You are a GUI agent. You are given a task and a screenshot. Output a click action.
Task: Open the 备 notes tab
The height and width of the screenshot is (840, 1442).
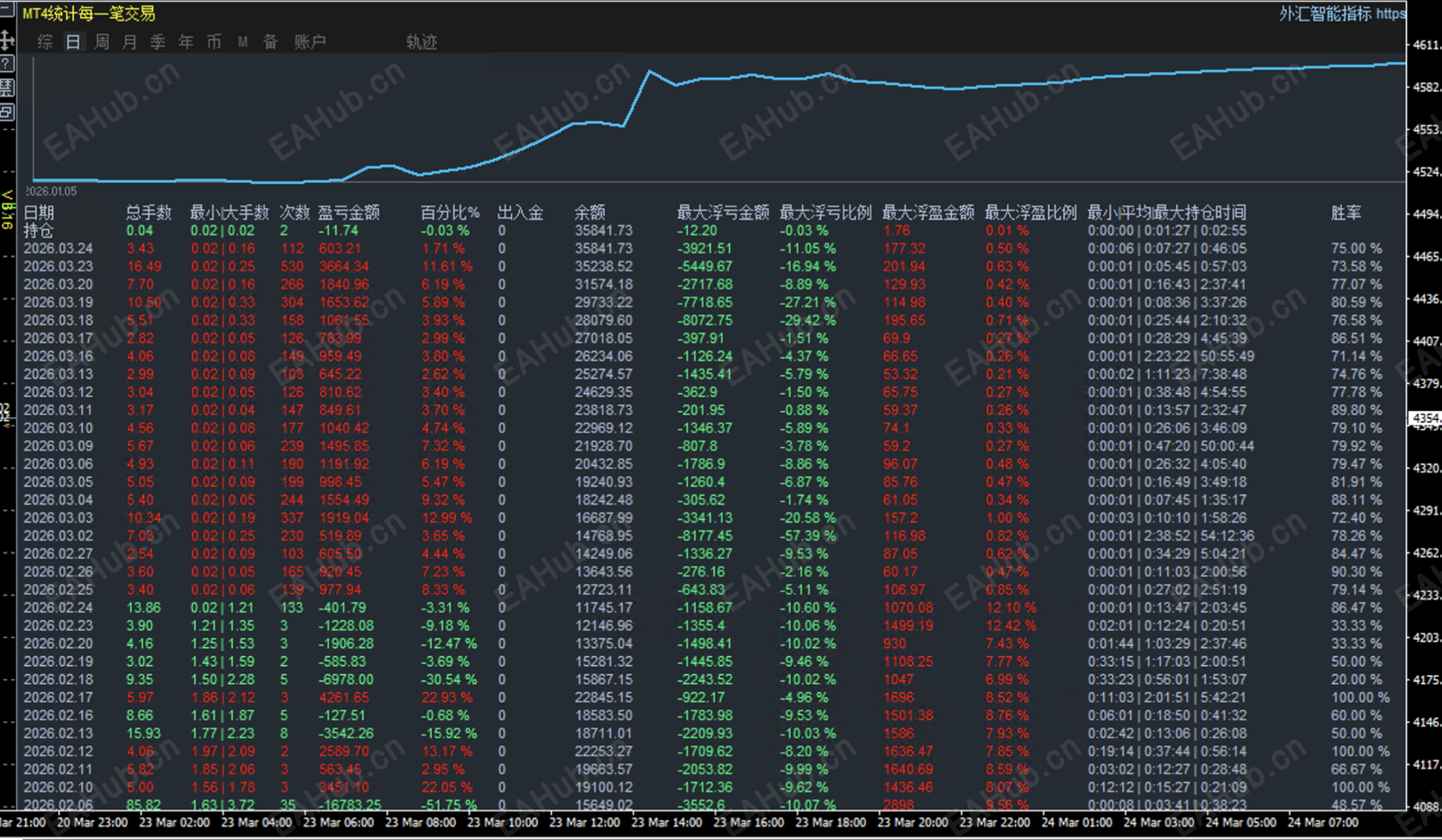coord(270,41)
